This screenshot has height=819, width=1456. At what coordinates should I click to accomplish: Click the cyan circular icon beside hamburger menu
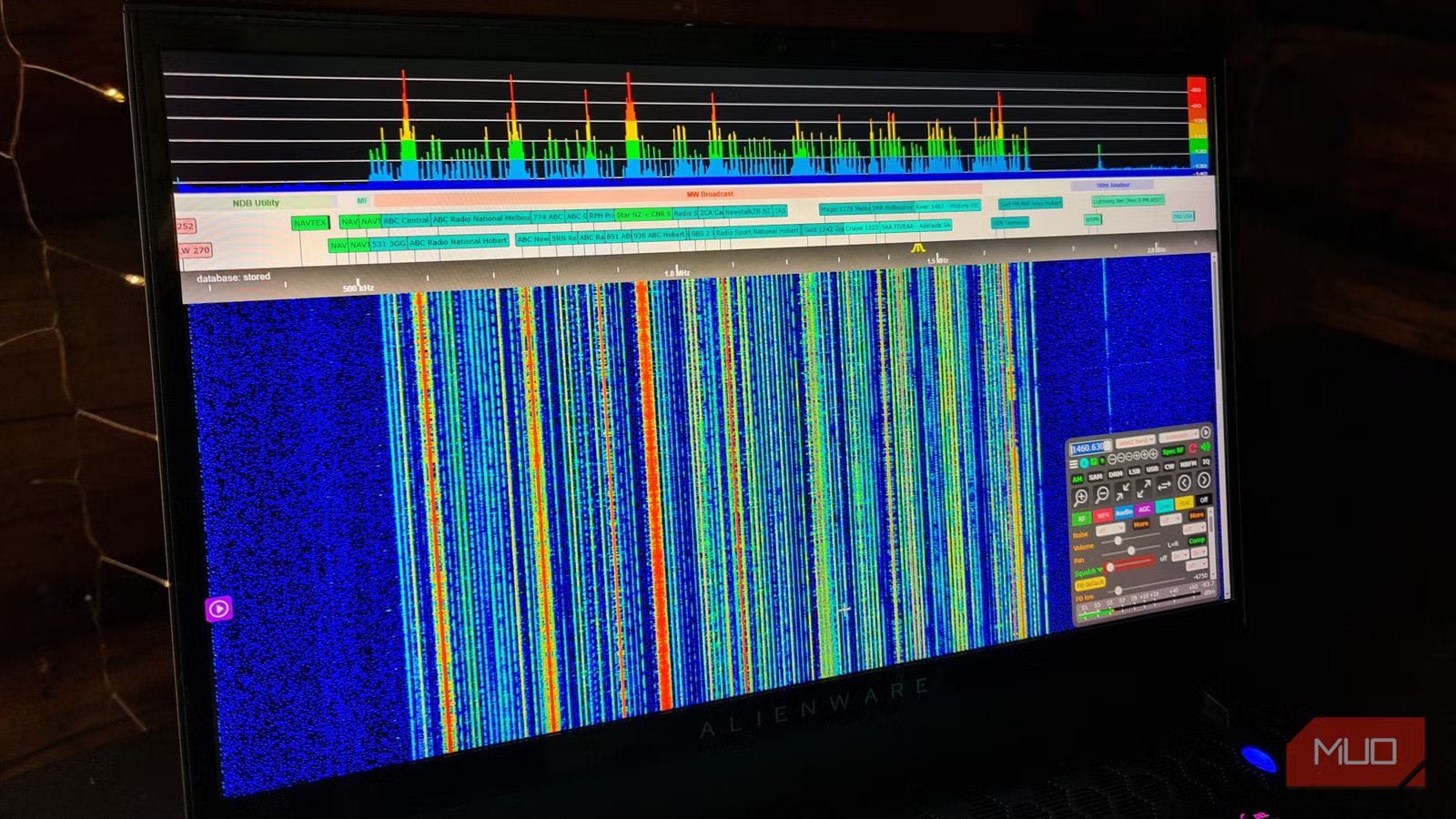(1084, 463)
